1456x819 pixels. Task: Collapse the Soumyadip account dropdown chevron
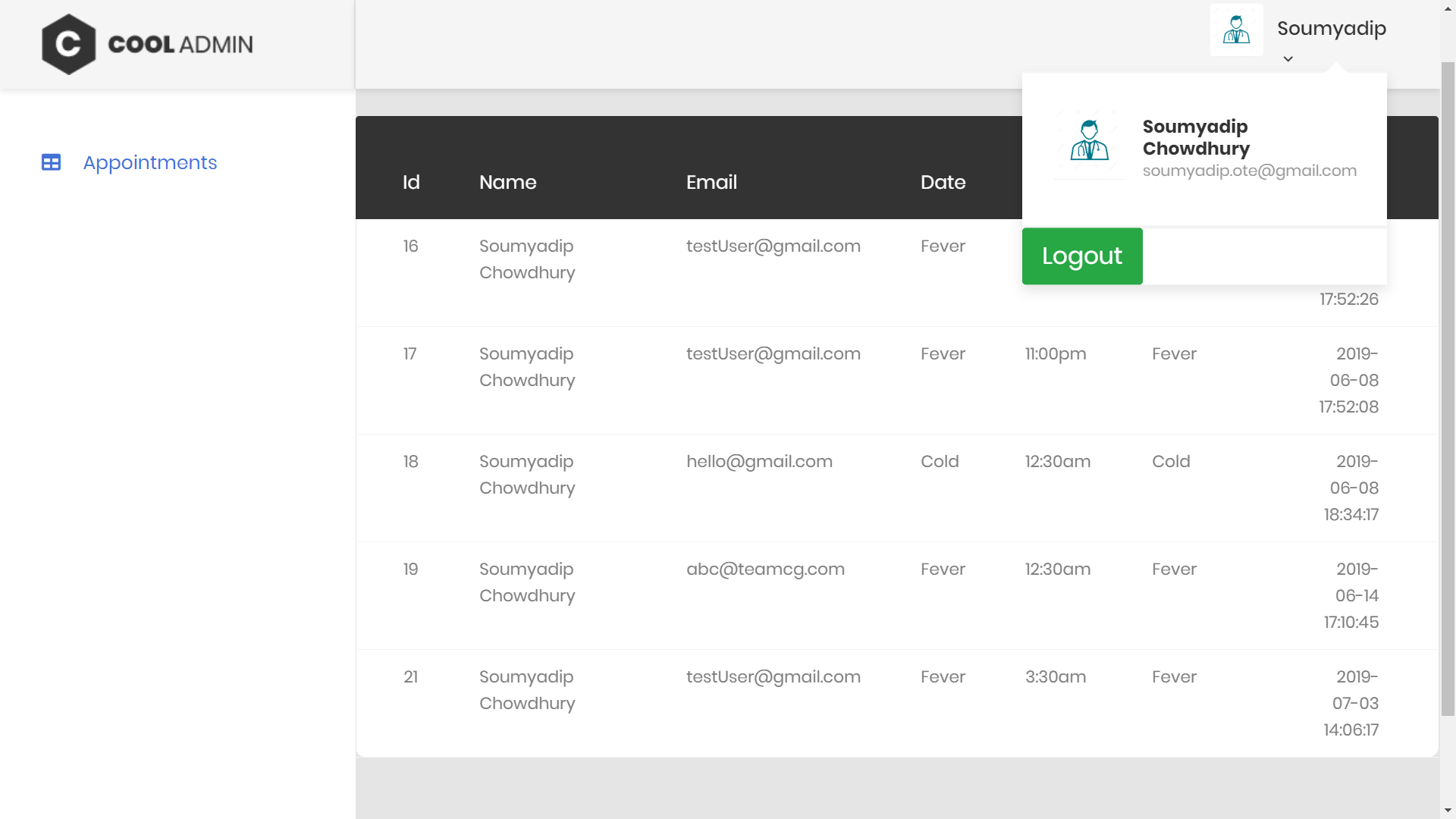click(1288, 59)
